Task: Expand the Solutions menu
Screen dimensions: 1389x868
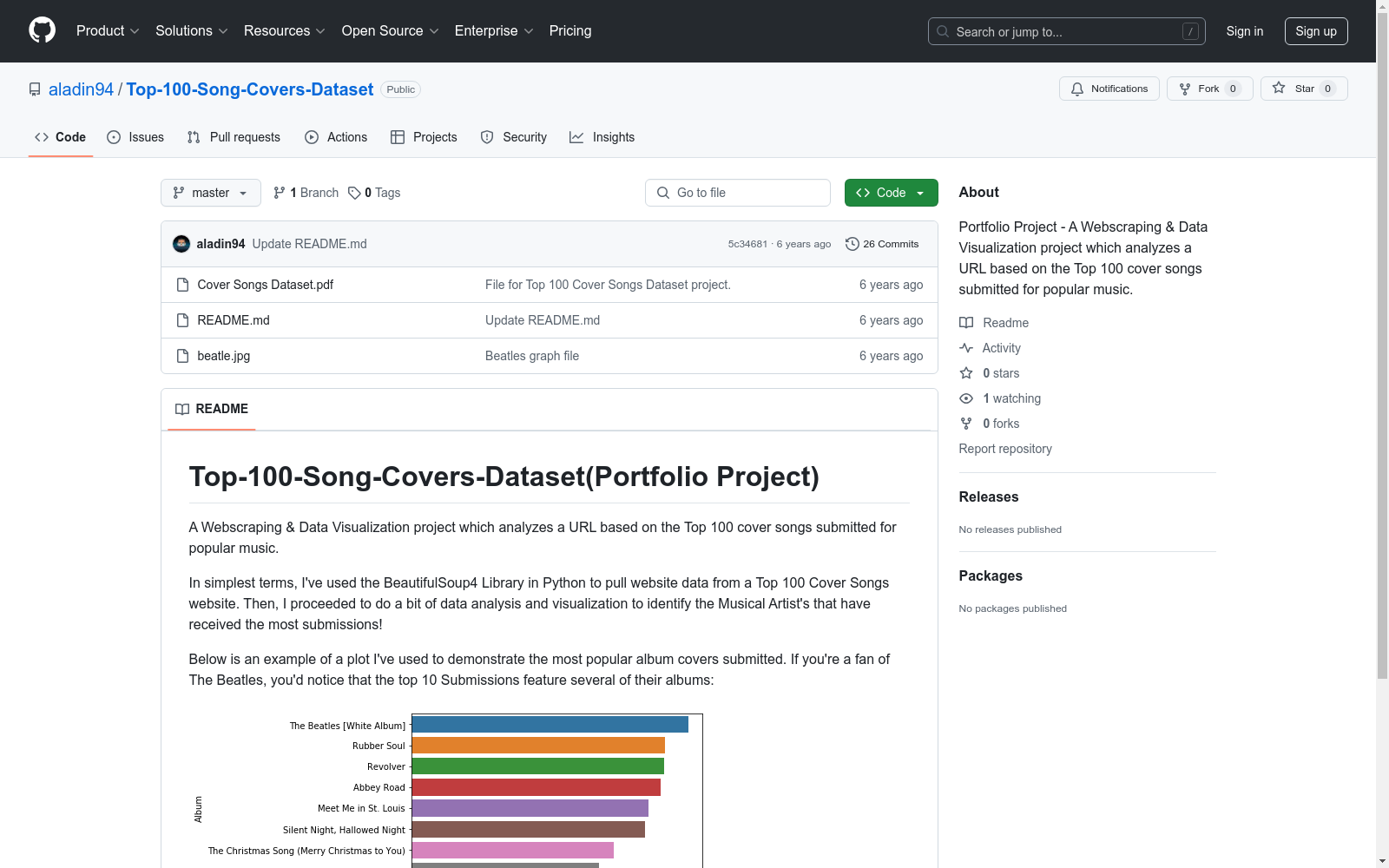Action: pos(192,30)
